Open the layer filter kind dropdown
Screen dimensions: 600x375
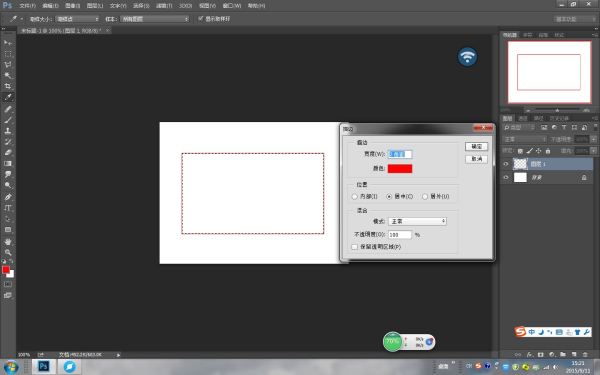point(518,127)
